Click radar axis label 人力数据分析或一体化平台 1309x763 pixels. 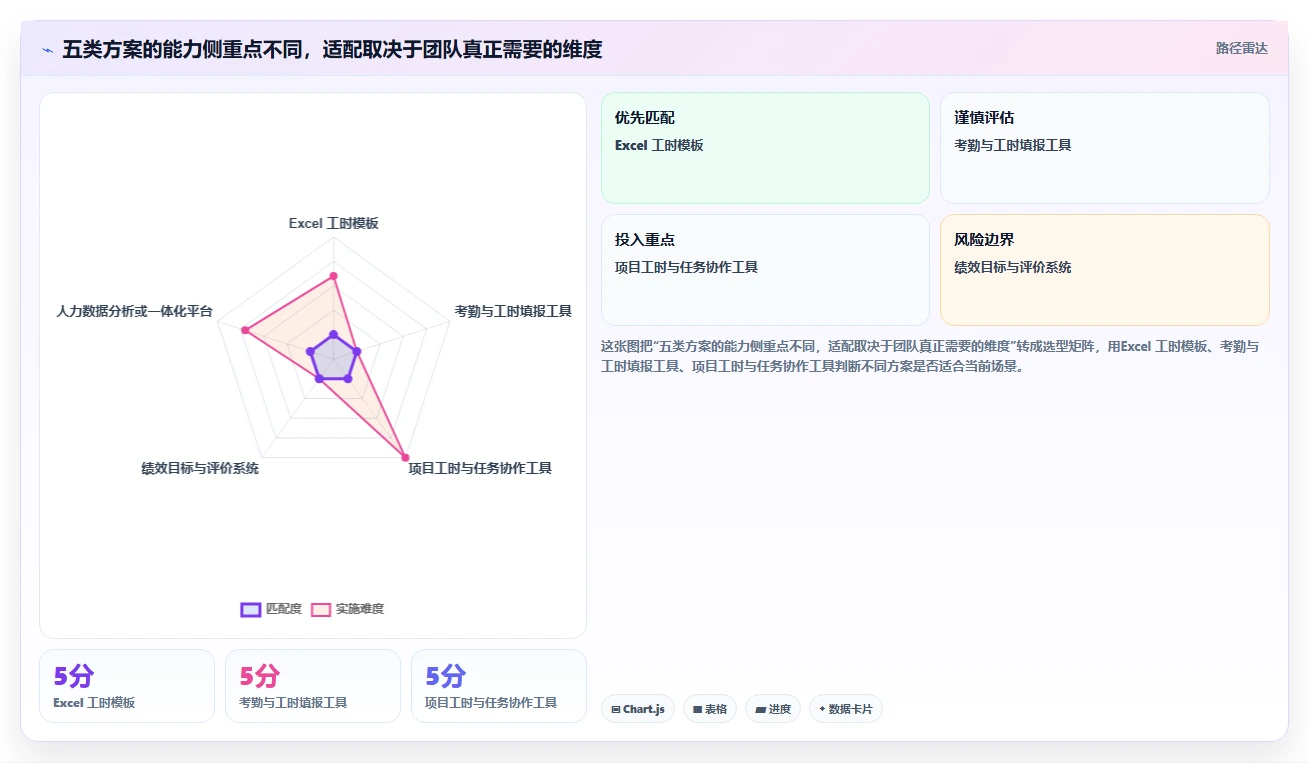[x=135, y=311]
